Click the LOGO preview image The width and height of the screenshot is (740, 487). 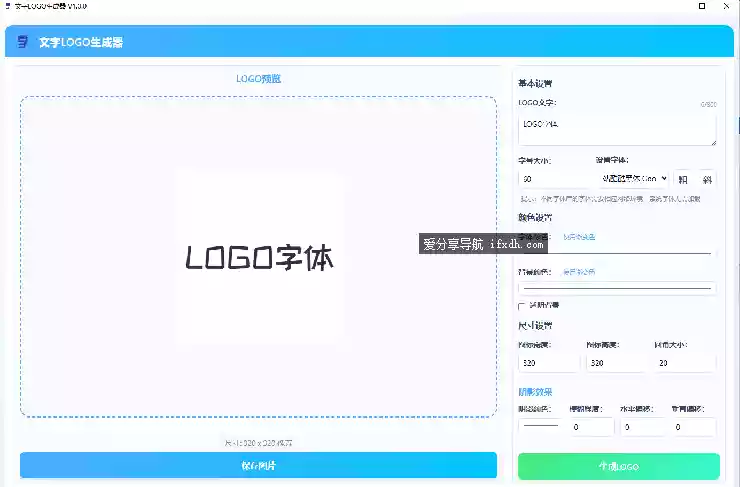tap(259, 257)
